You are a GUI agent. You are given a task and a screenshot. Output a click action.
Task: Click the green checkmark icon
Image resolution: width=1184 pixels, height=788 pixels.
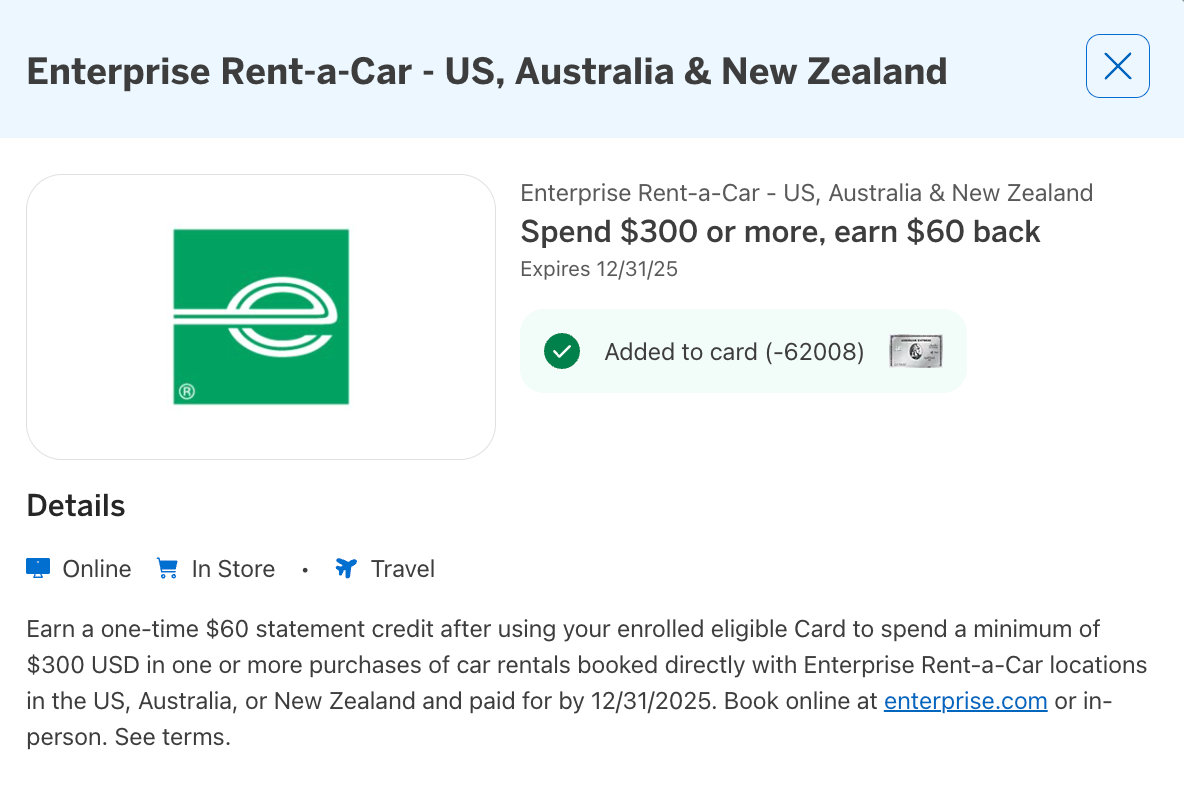562,351
